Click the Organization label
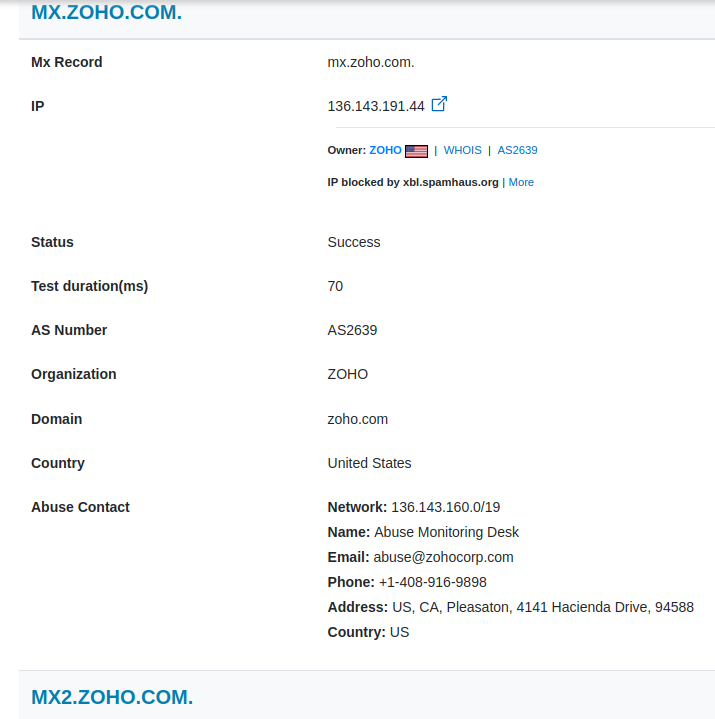Screen dimensions: 715x719 [x=73, y=374]
